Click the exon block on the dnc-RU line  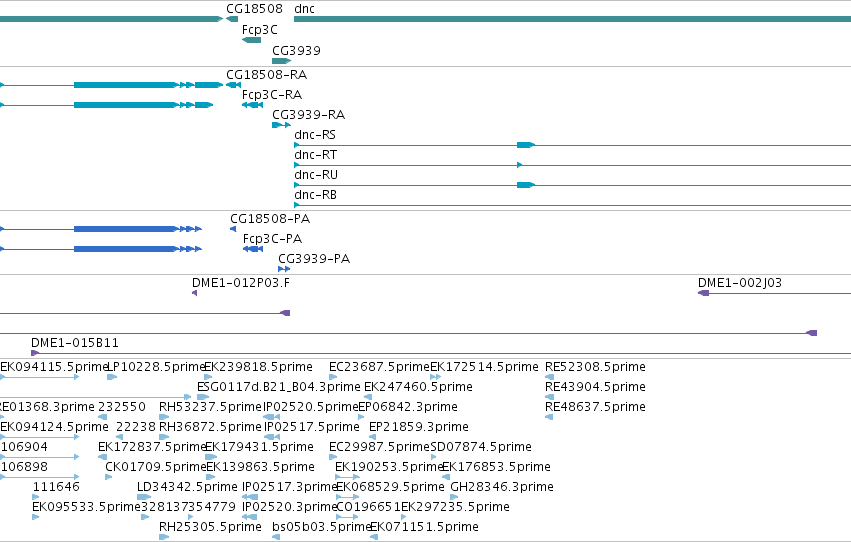[x=525, y=185]
